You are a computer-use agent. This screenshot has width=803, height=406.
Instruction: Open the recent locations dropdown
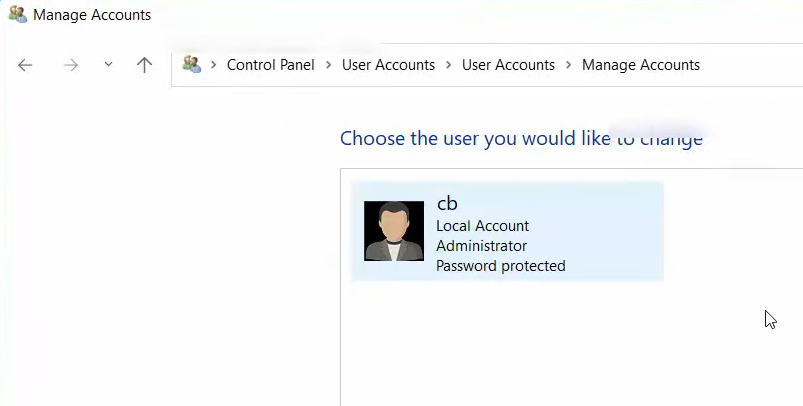[108, 65]
